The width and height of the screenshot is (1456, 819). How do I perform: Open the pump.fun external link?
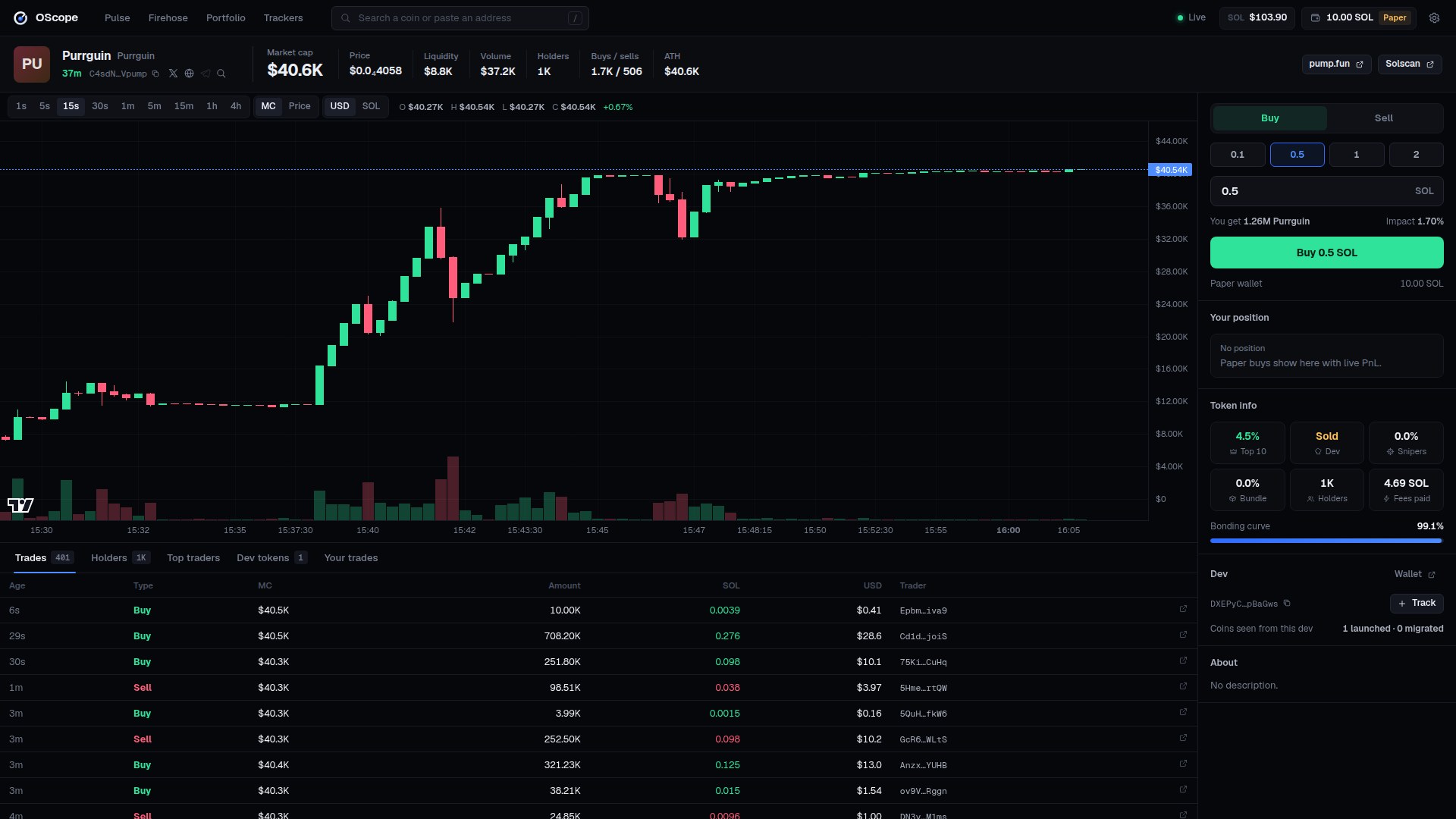(x=1336, y=64)
